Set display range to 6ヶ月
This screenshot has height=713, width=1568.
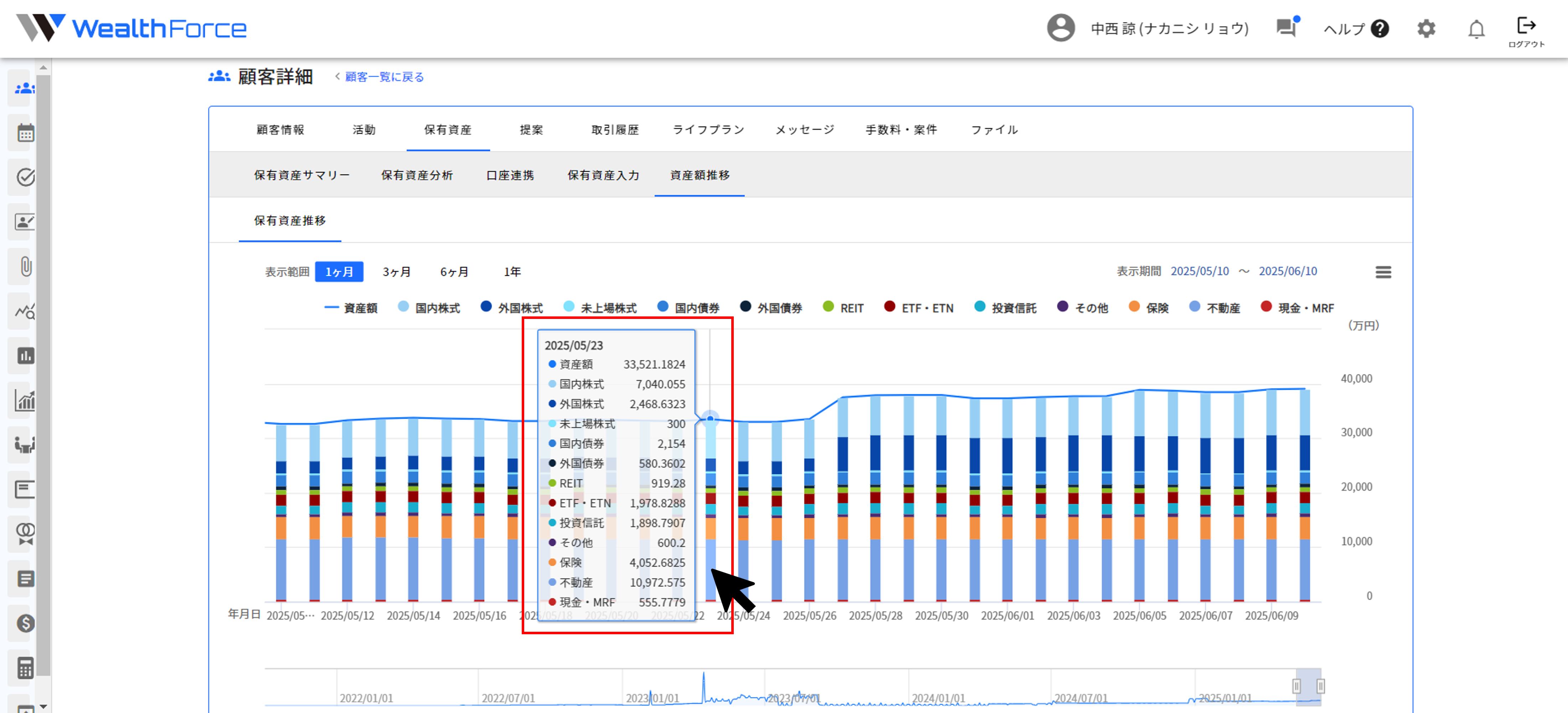tap(455, 272)
